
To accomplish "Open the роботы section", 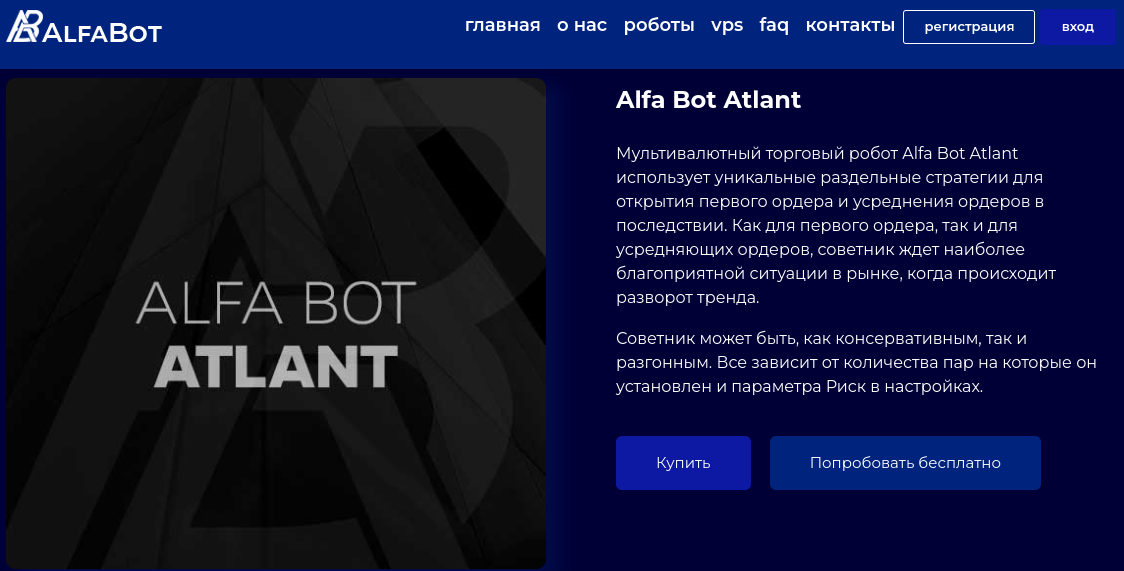I will (659, 25).
